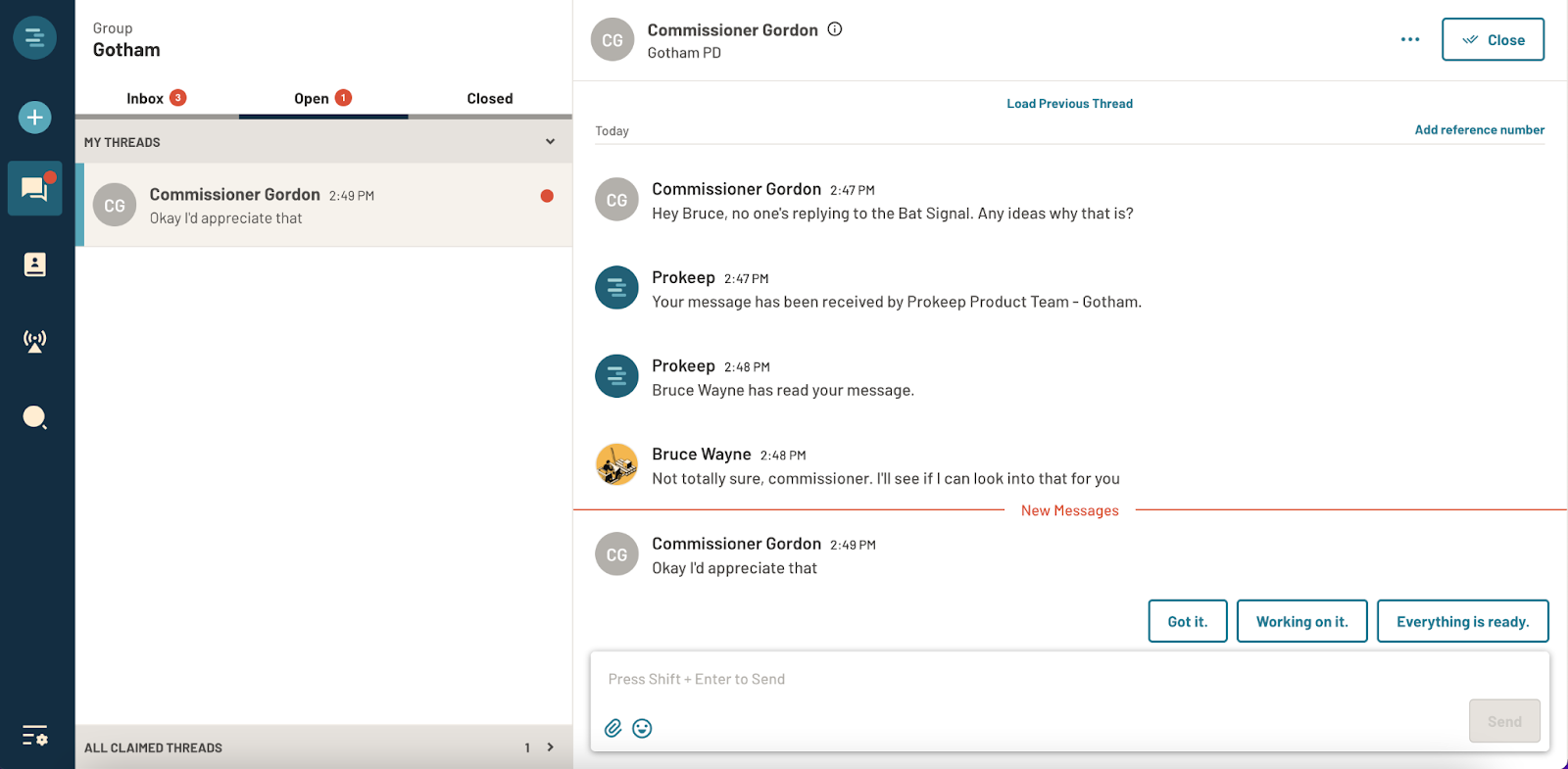1568x769 pixels.
Task: Click the 'ALL CLAIMED THREADS' label
Action: click(153, 747)
